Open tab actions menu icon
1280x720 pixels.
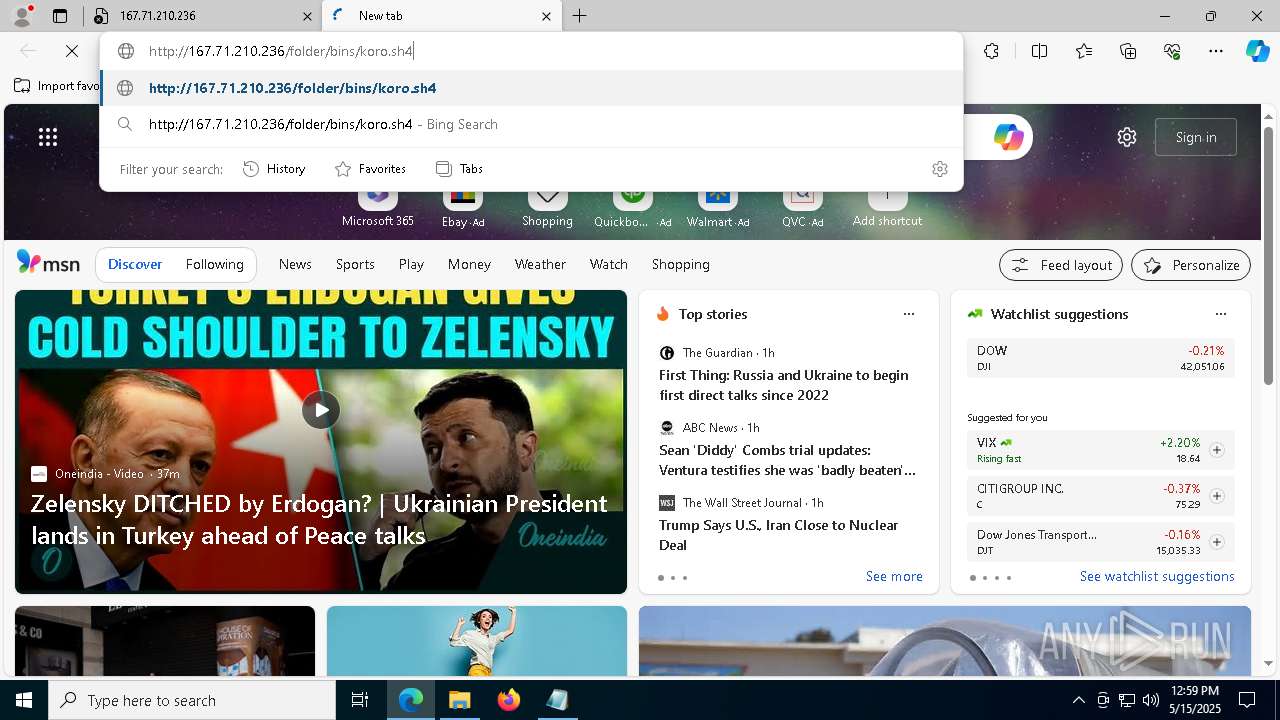60,16
